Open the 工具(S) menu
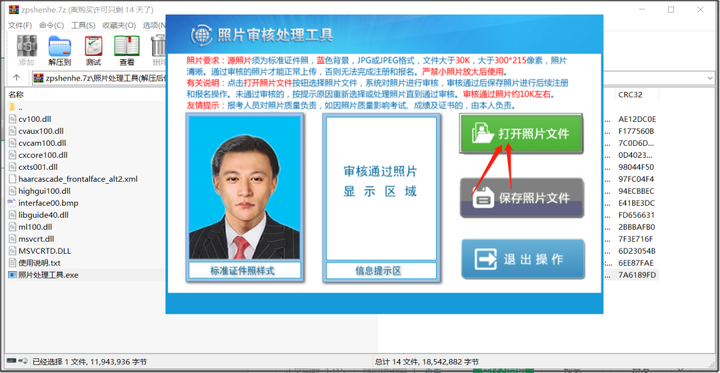Screen dimensions: 720x373 coord(83,25)
